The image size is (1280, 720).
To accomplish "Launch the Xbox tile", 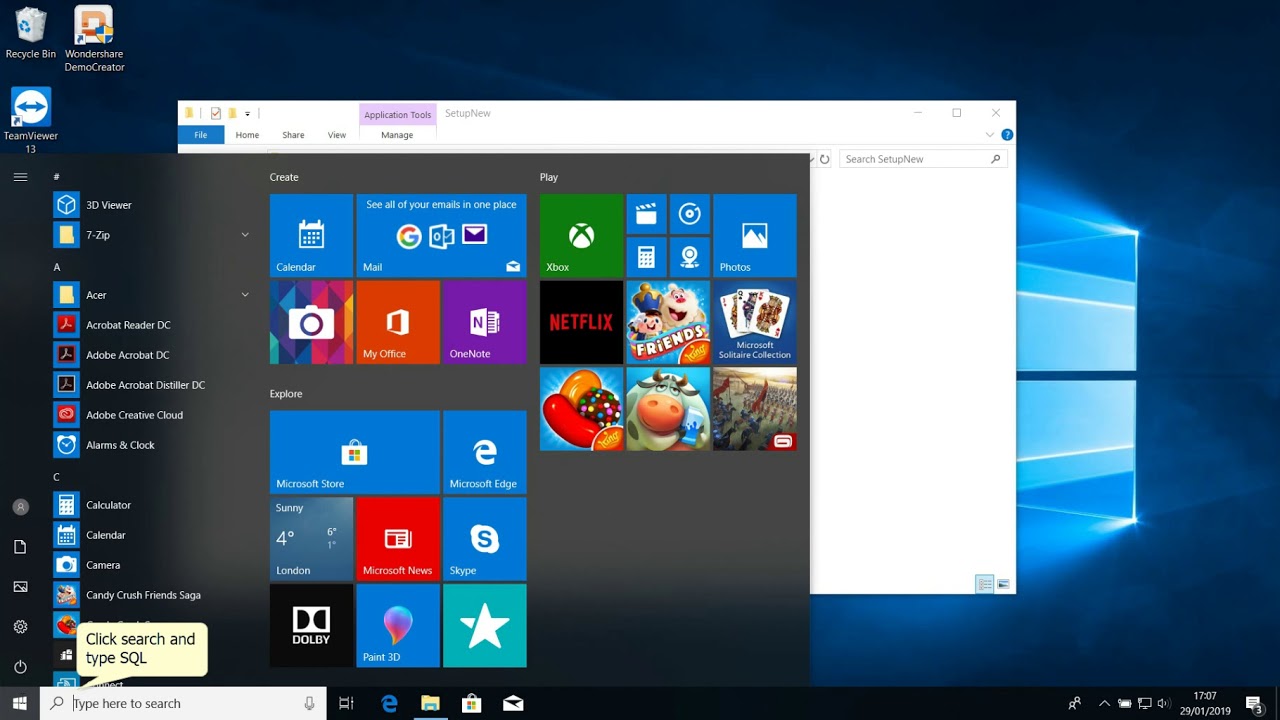I will point(581,235).
